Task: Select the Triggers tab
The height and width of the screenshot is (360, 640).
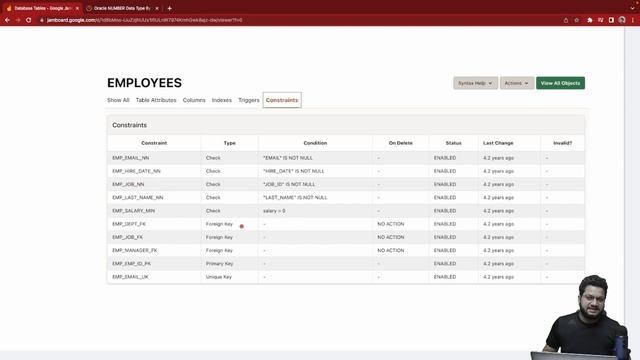Action: point(249,100)
